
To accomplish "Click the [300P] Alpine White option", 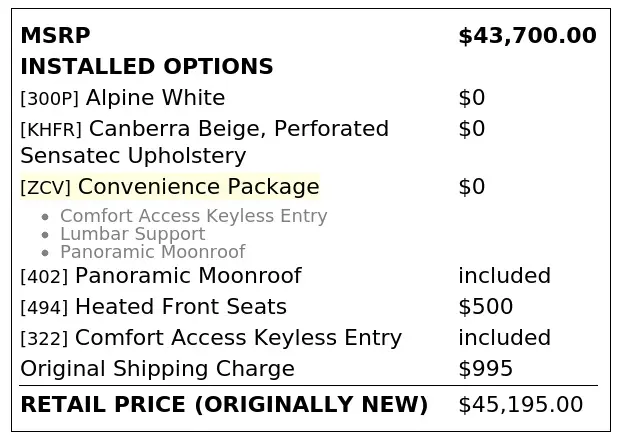I will [123, 97].
